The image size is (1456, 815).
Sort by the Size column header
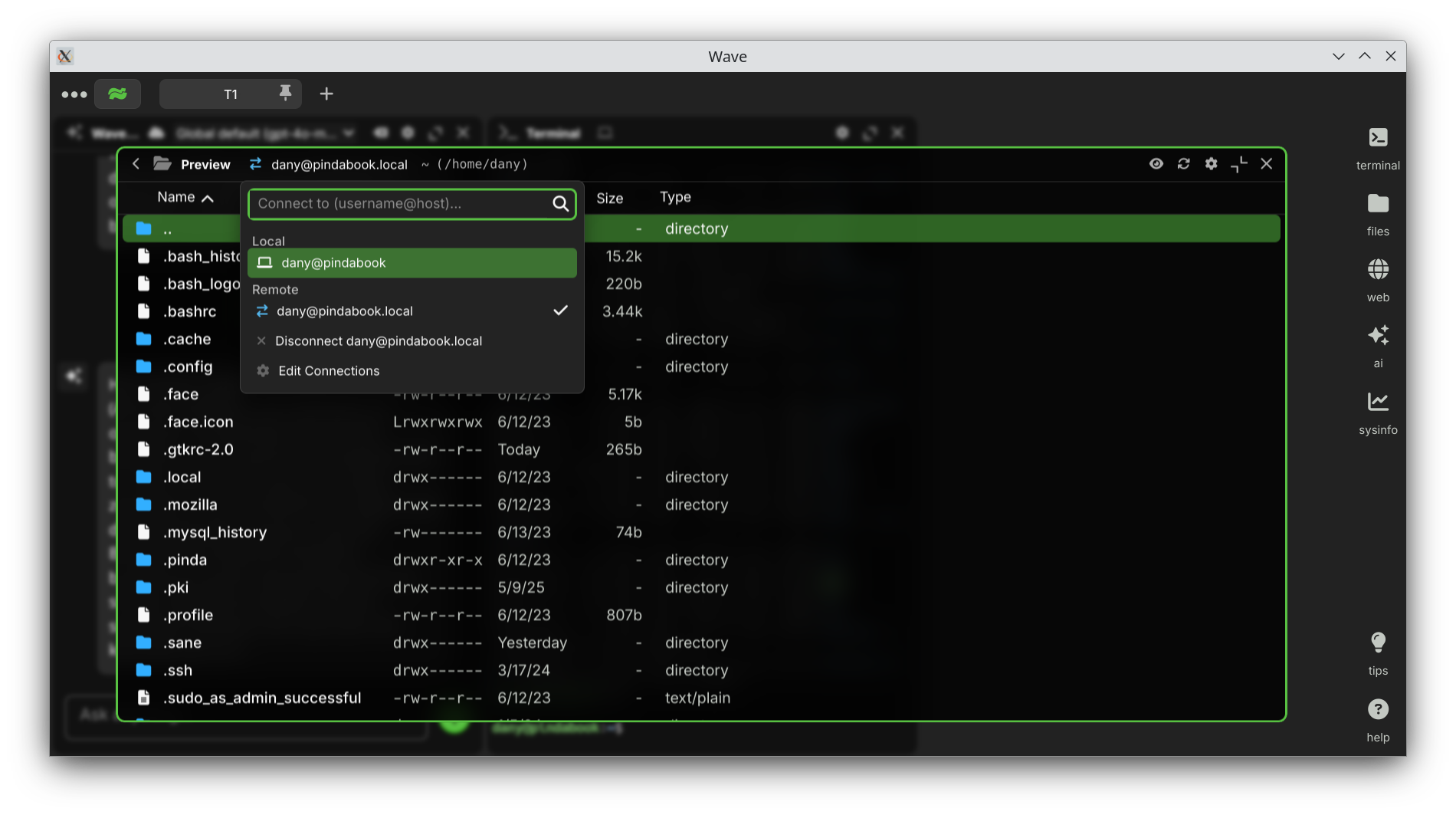coord(610,198)
